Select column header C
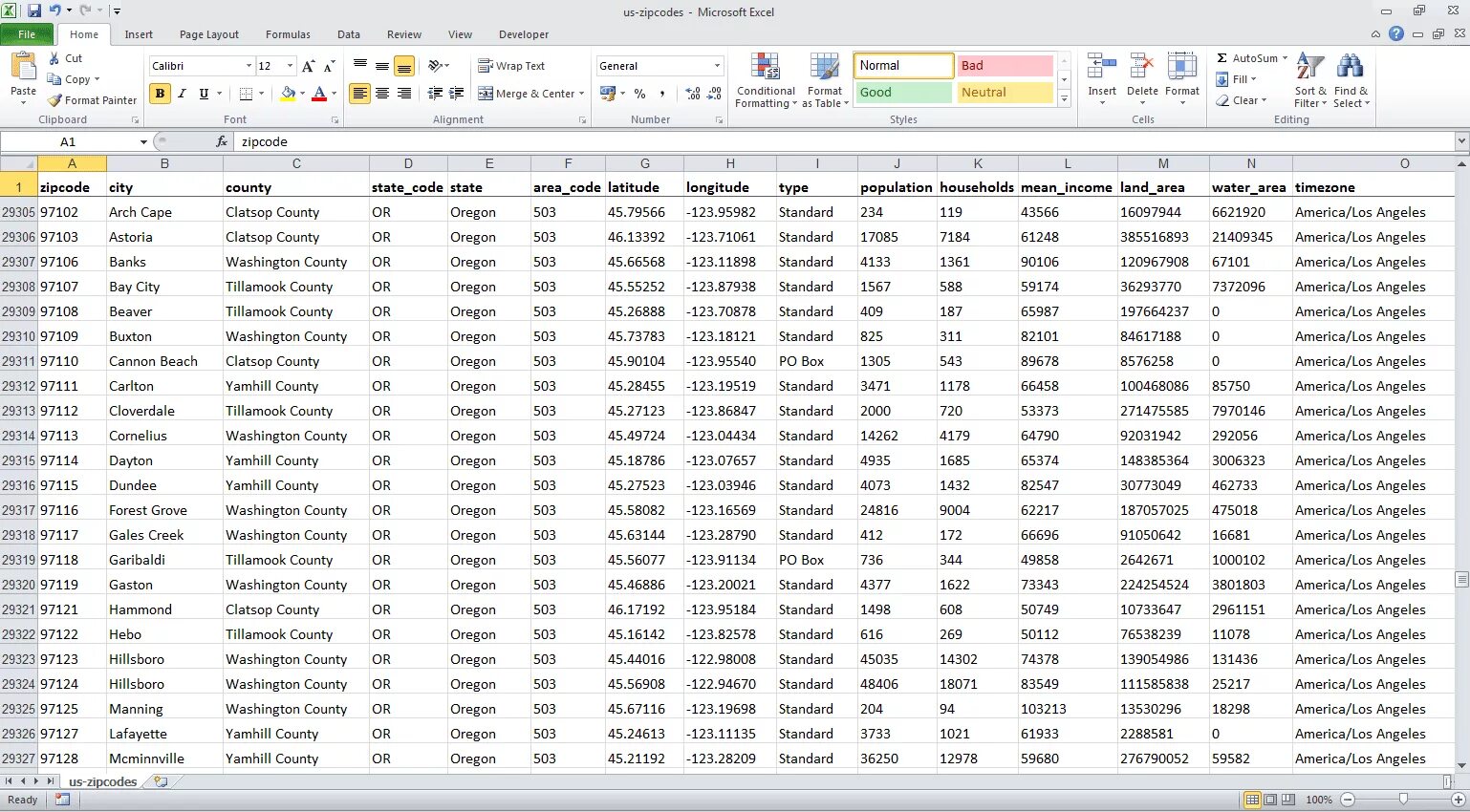This screenshot has width=1470, height=812. (296, 163)
